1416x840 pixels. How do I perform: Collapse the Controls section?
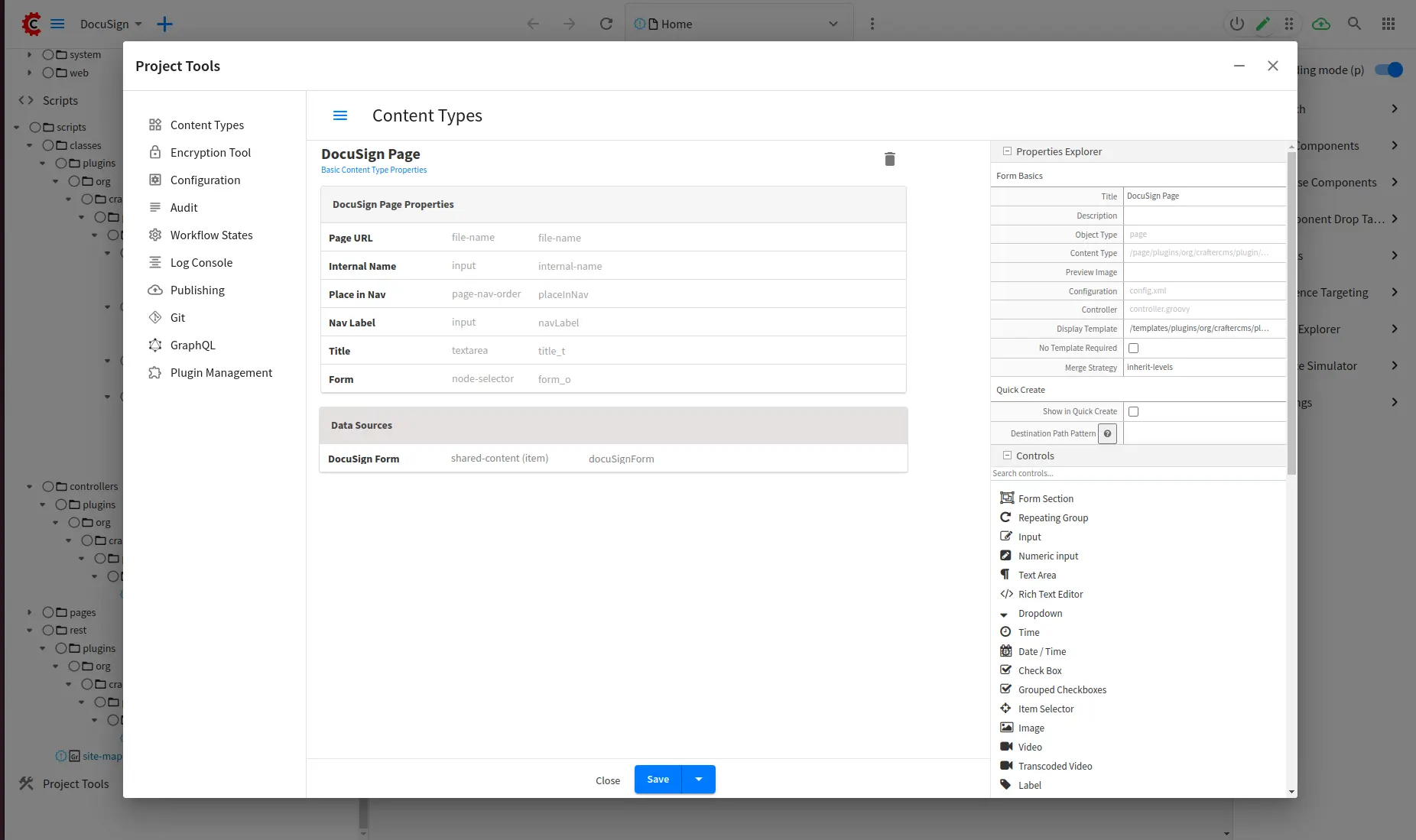[1007, 456]
